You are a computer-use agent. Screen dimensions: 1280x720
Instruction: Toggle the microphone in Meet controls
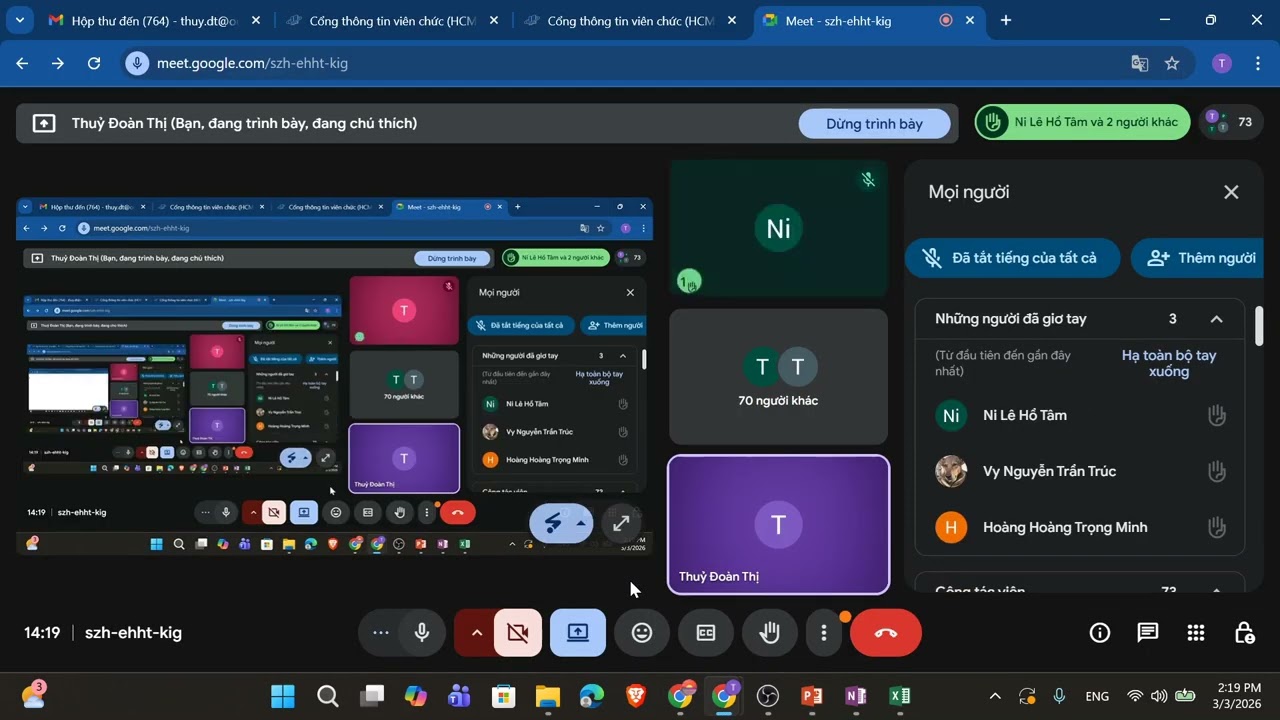(x=422, y=633)
